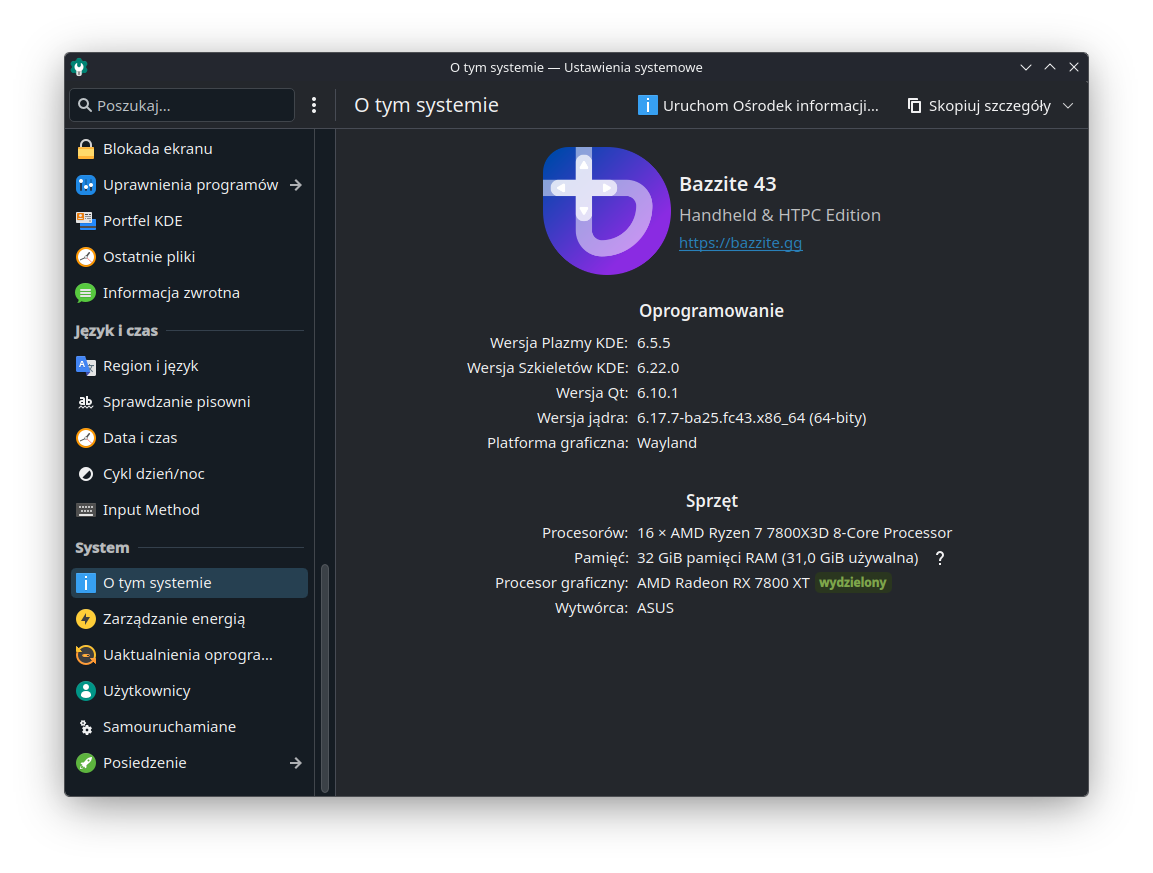Screen dimensions: 1153x873
Task: Click Uruchom Ośrodek informacji button
Action: 758,106
